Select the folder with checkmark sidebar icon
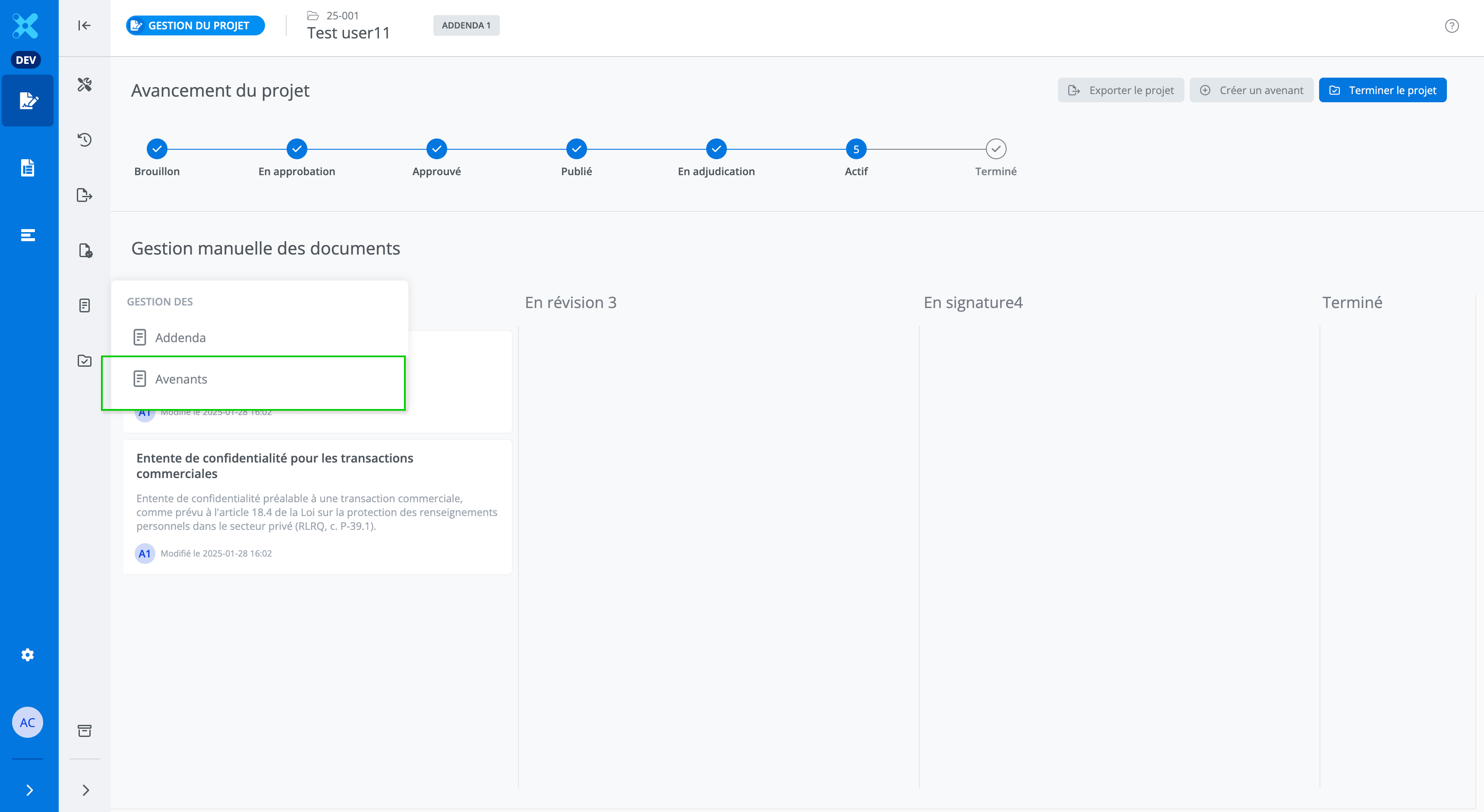The width and height of the screenshot is (1484, 812). pos(85,361)
